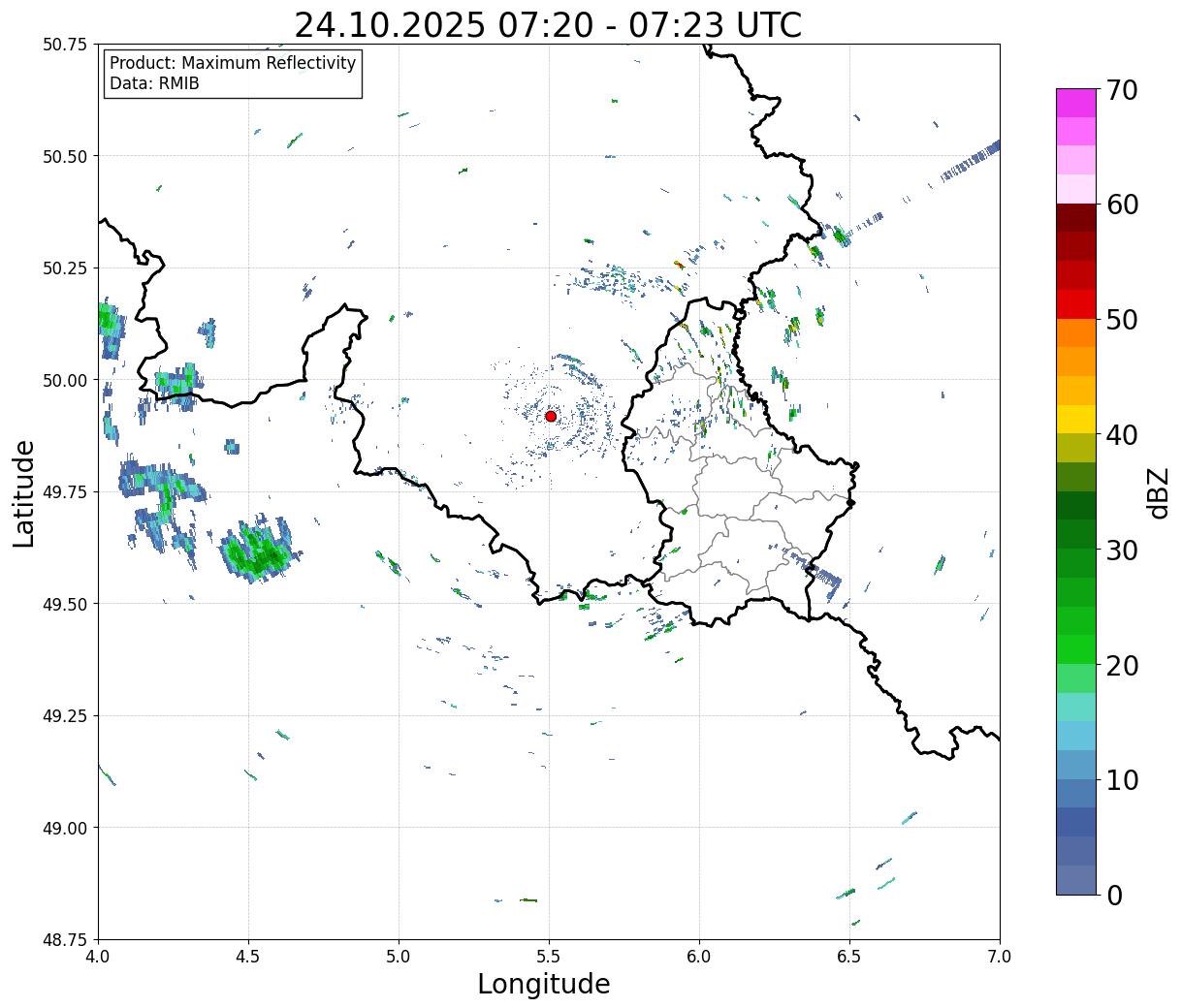Click the dBZ colorbar label
Screen dimensions: 1182x1008
pos(1158,492)
